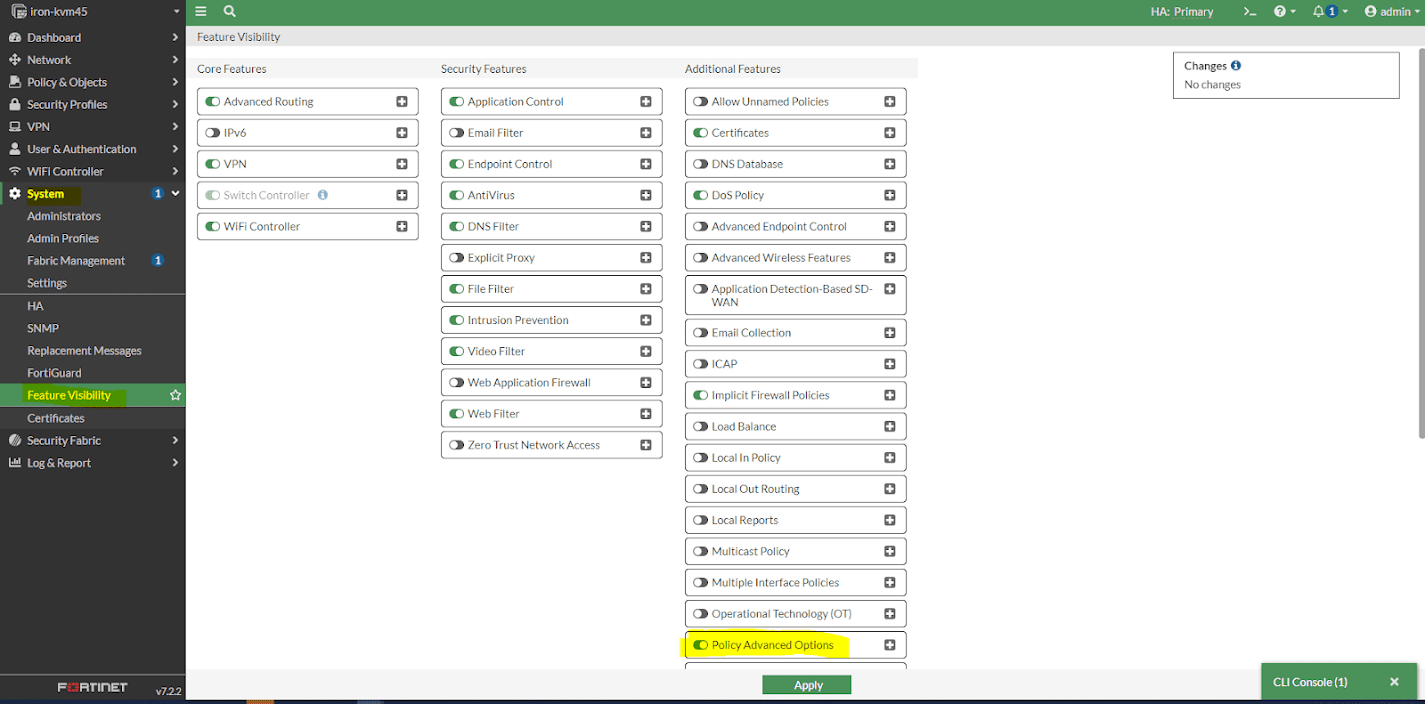Turn off the Policy Advanced Options toggle
The width and height of the screenshot is (1425, 704).
pyautogui.click(x=700, y=645)
